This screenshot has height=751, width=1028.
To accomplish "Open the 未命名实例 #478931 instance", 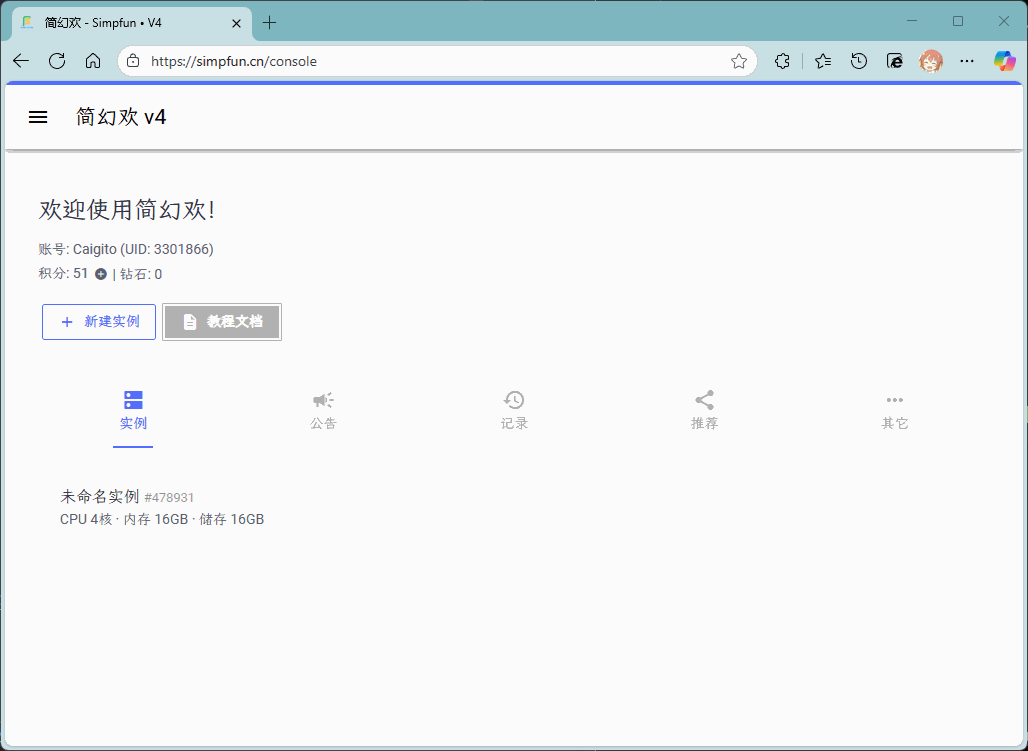I will click(127, 497).
